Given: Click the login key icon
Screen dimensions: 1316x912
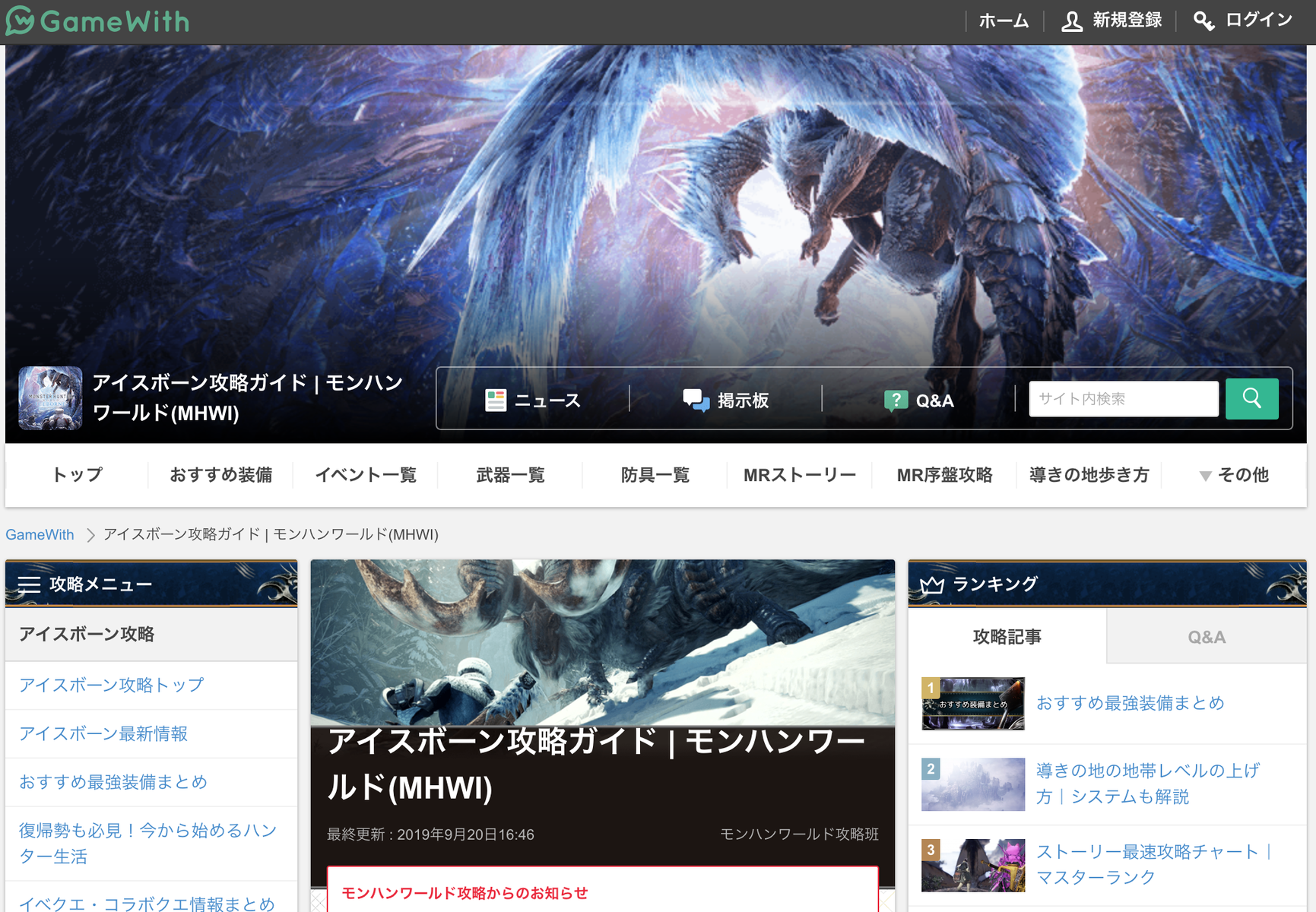Looking at the screenshot, I should click(x=1203, y=21).
